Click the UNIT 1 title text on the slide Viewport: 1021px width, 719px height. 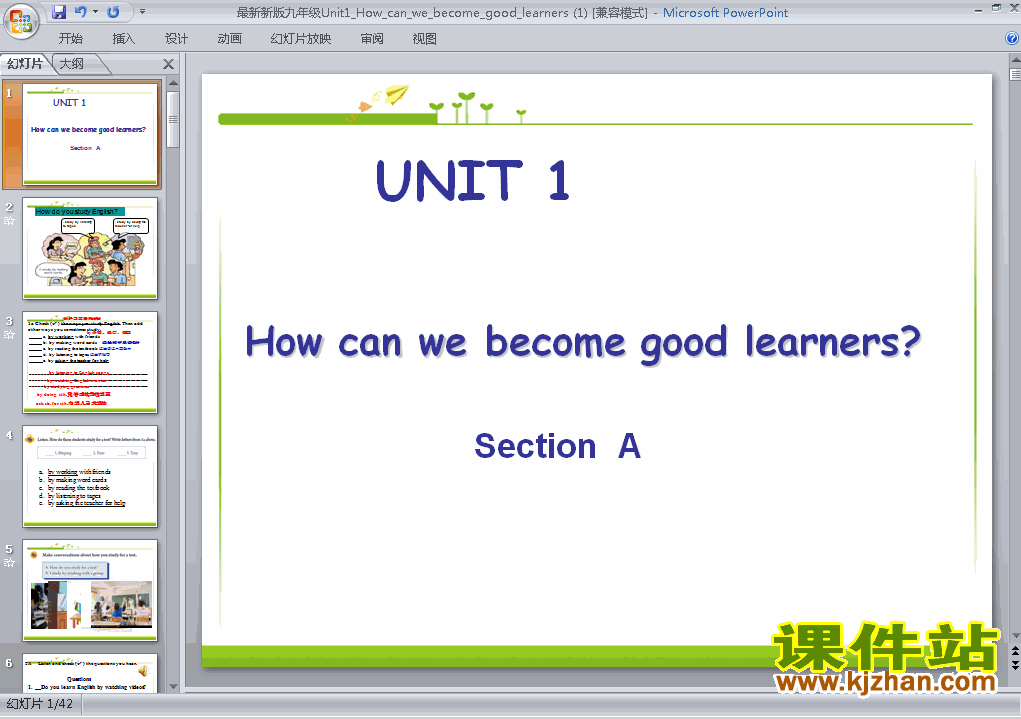point(473,180)
